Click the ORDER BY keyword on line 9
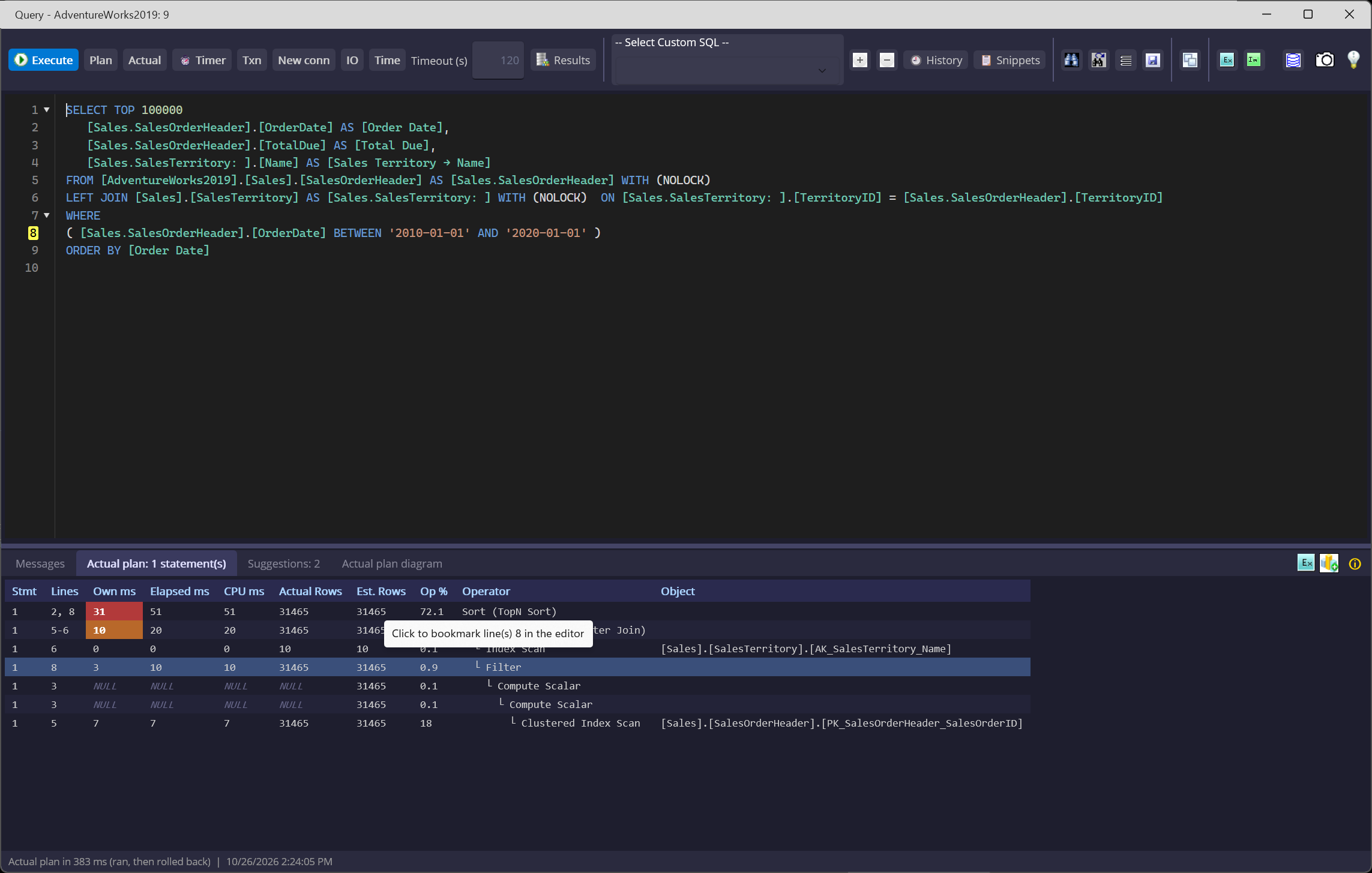The width and height of the screenshot is (1372, 873). click(93, 250)
